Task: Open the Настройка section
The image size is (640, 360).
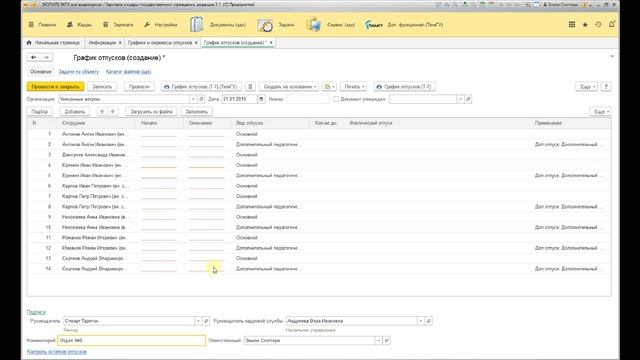Action: [x=161, y=25]
